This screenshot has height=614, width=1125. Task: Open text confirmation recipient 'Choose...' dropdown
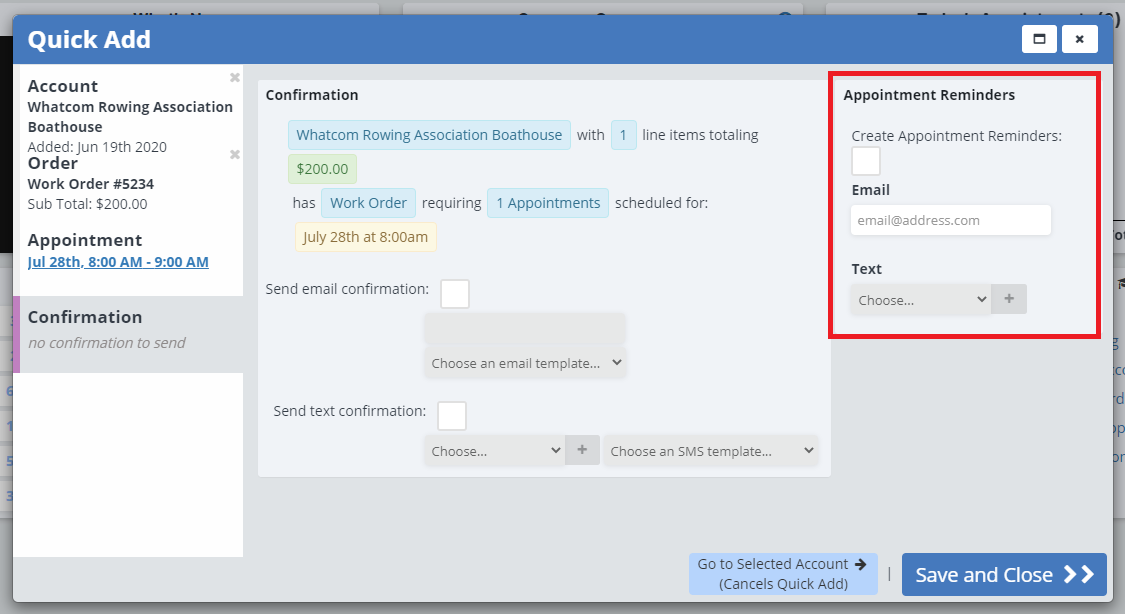point(495,451)
